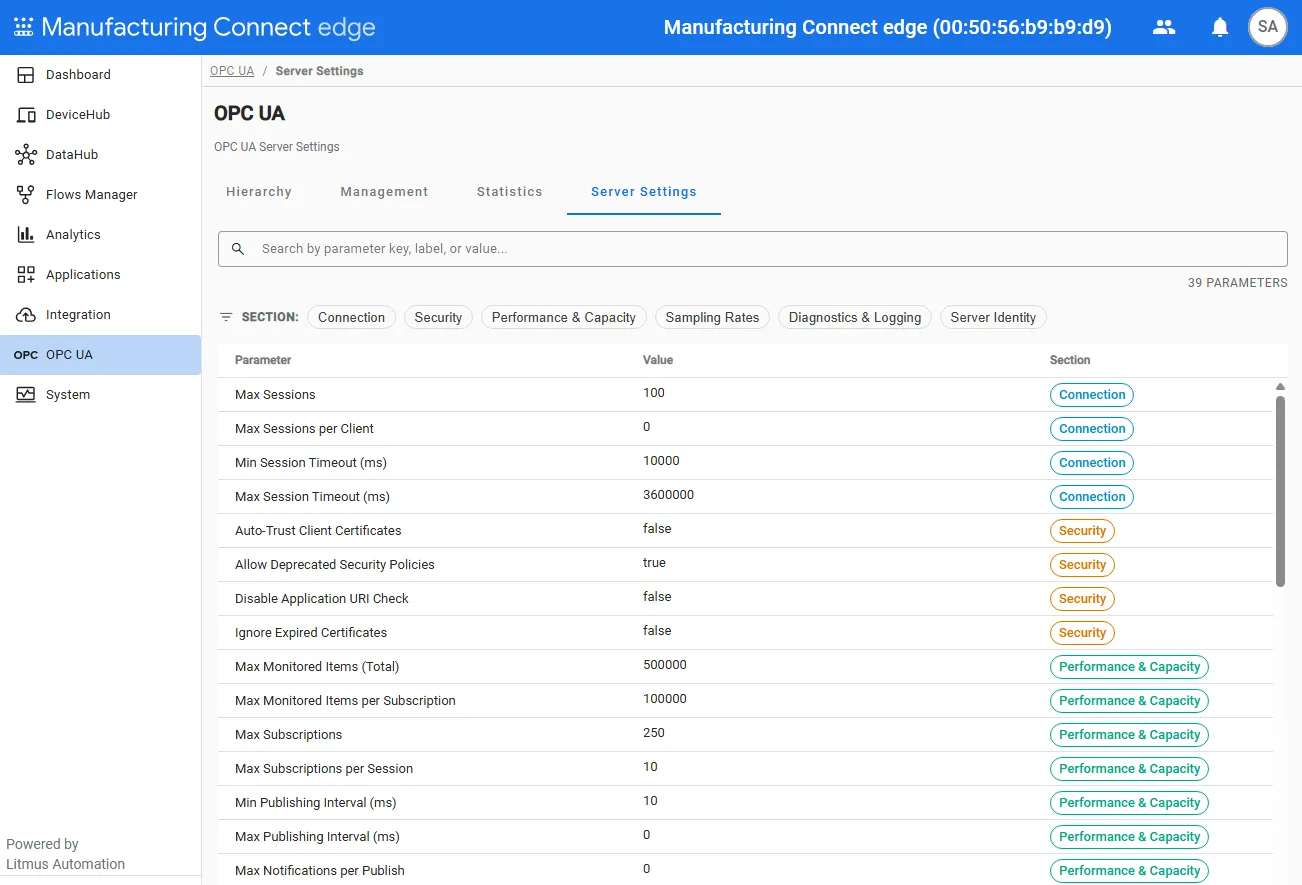Click the Applications grid icon
The height and width of the screenshot is (885, 1302).
26,275
